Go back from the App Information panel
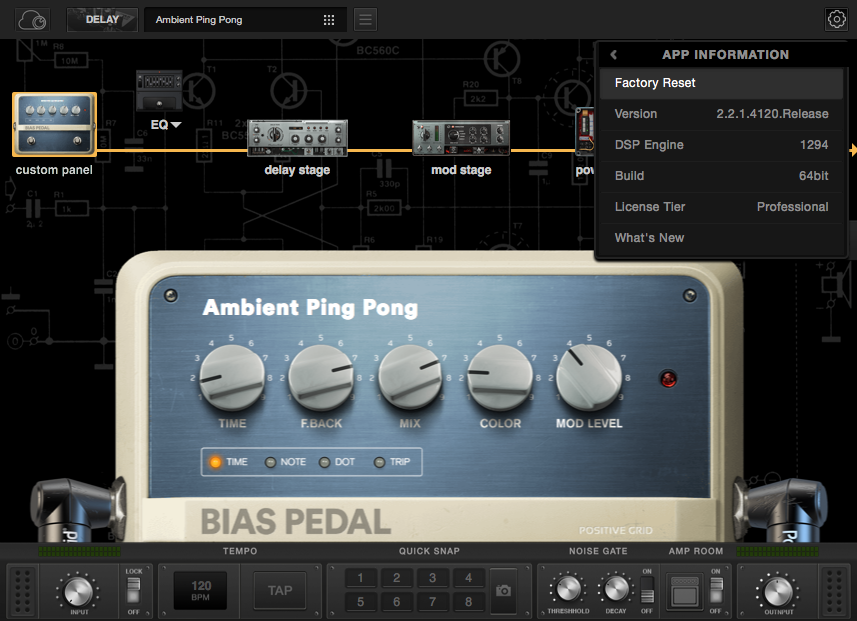 coord(614,55)
